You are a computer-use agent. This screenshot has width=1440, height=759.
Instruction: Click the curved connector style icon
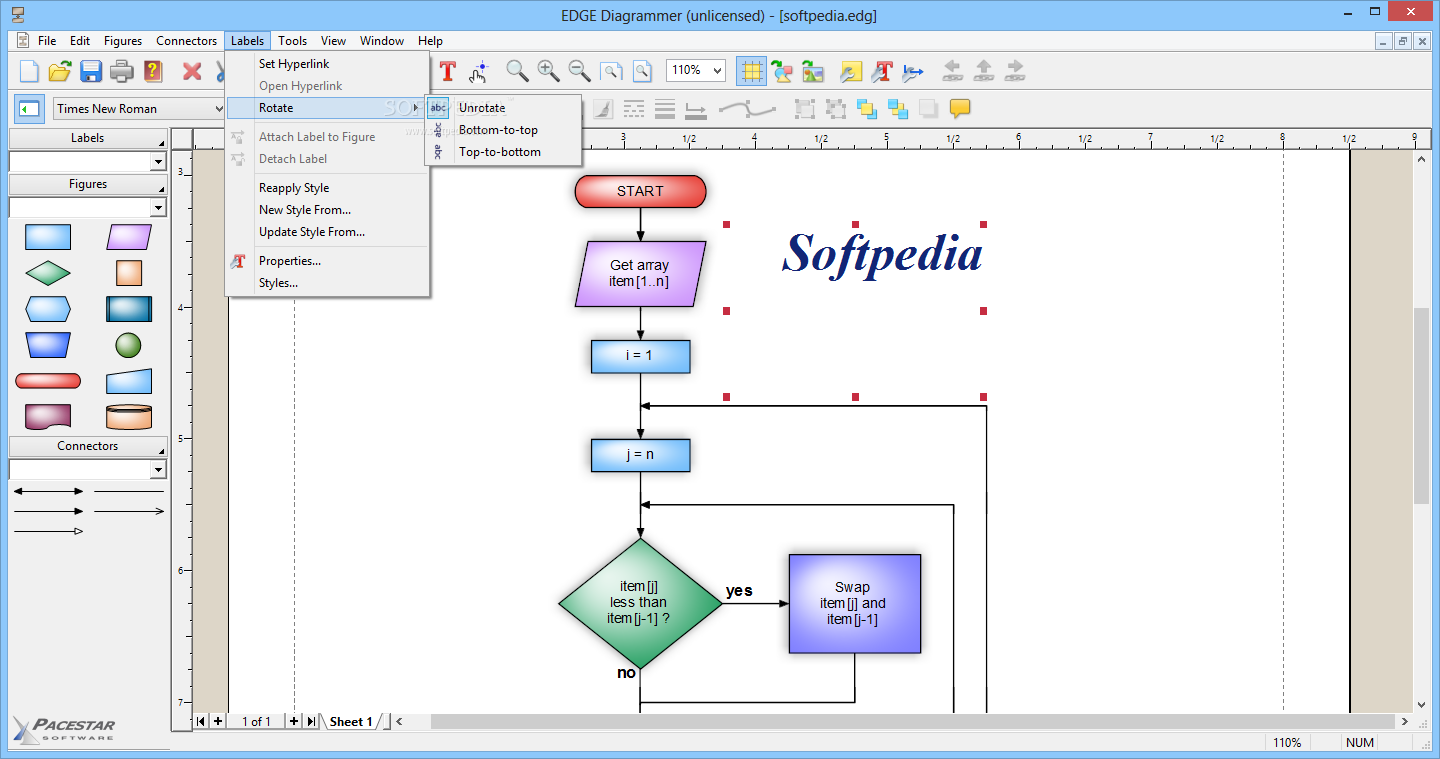click(747, 108)
